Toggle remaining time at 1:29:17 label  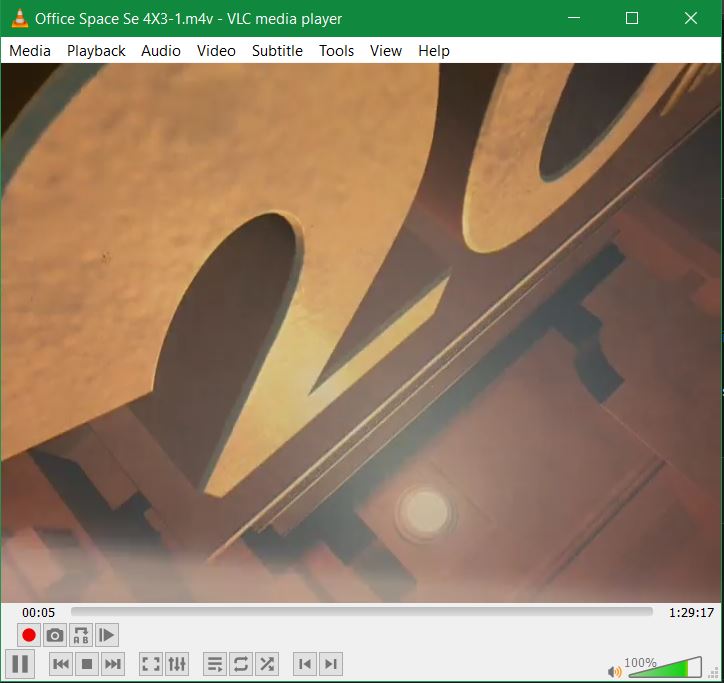691,612
